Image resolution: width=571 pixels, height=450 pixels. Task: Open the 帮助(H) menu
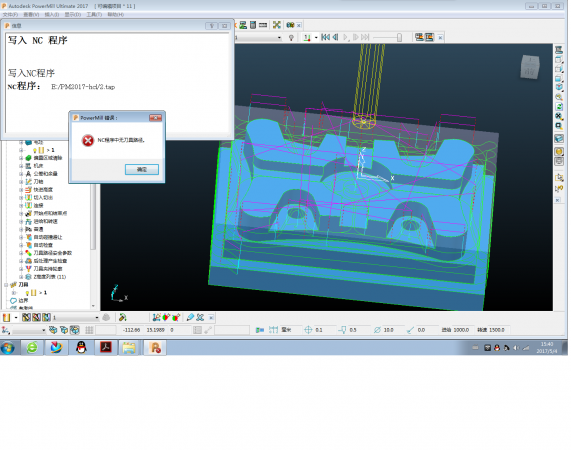click(115, 15)
